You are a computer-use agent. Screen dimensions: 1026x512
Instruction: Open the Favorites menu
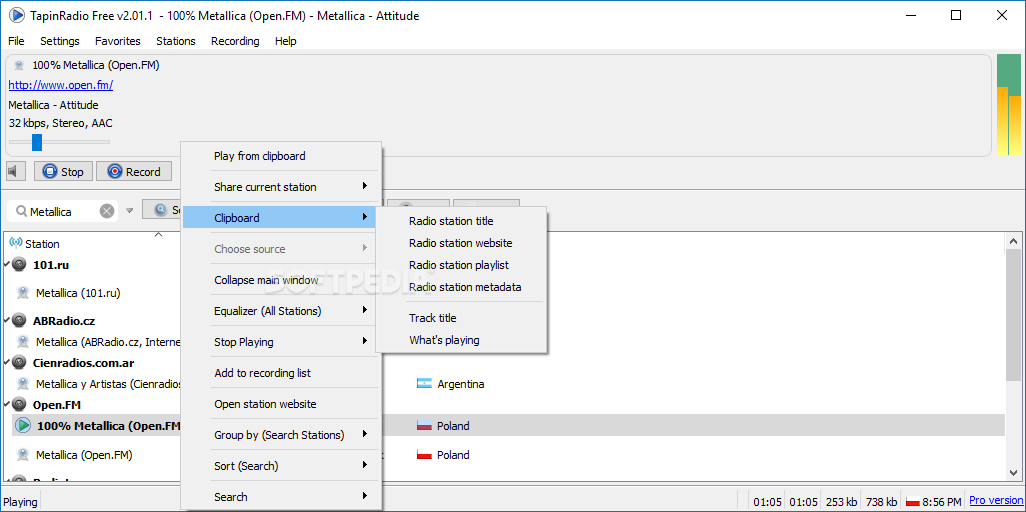(118, 41)
